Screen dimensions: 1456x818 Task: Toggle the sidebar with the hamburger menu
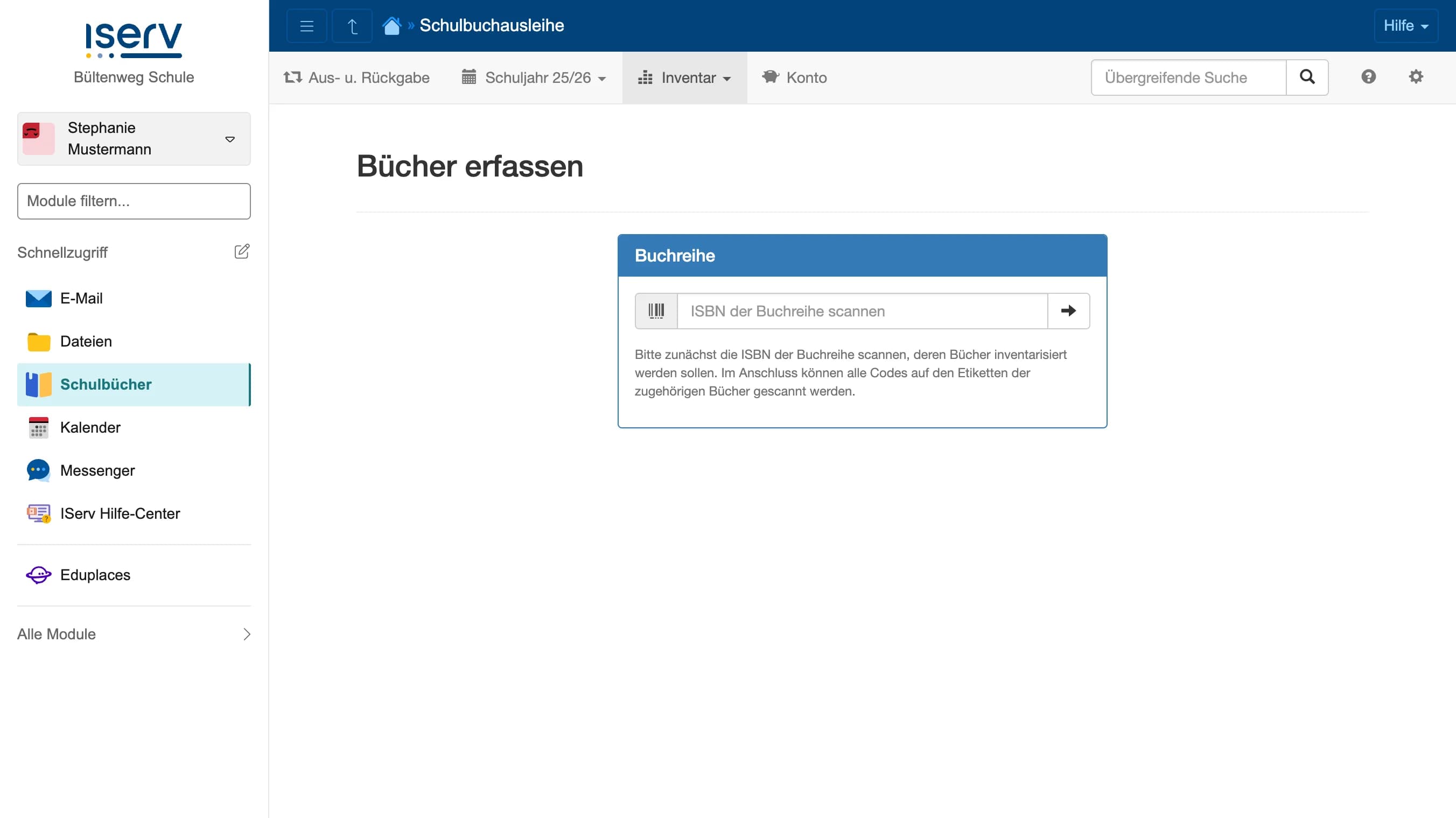click(306, 25)
